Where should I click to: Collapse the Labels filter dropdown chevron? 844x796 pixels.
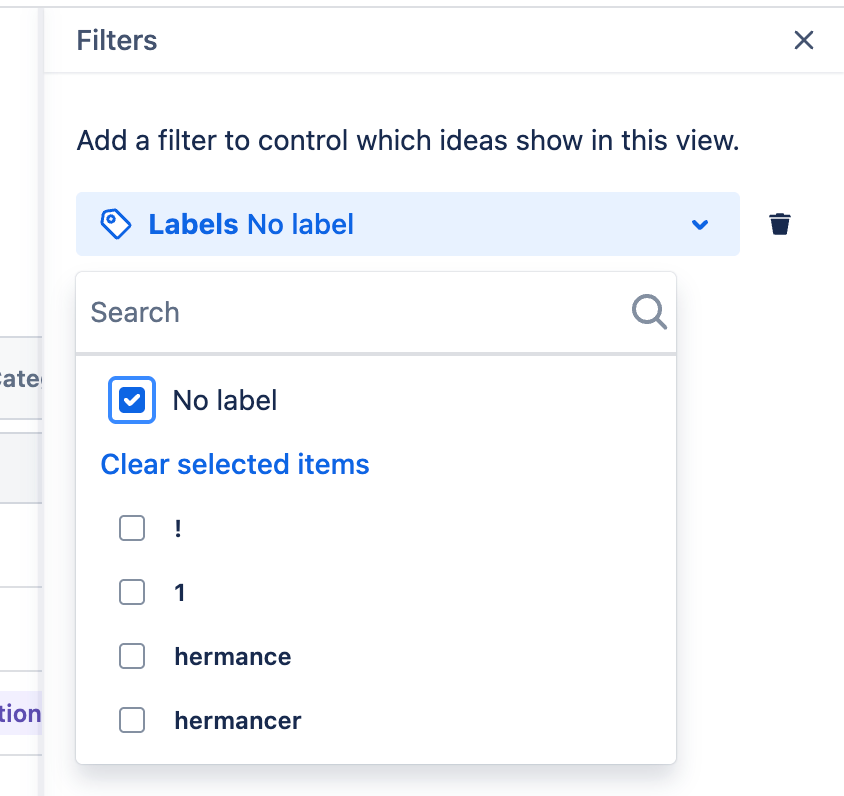pos(700,224)
